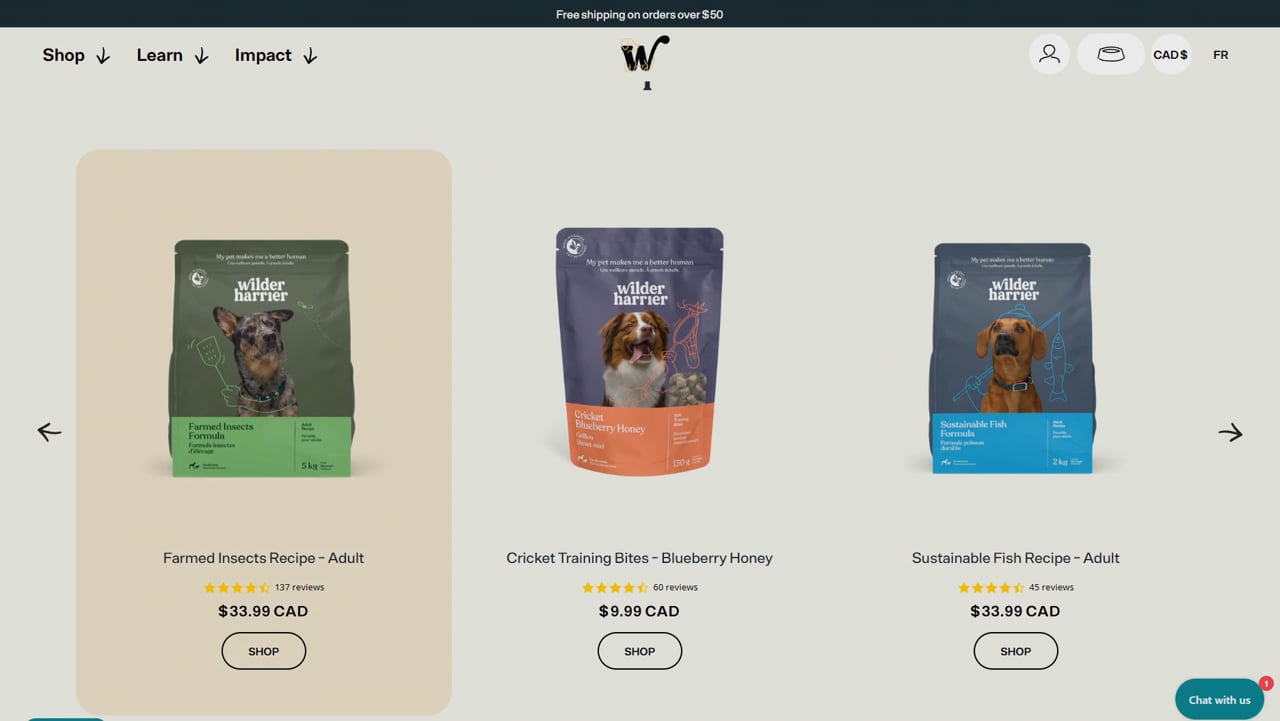This screenshot has height=721, width=1280.
Task: Click the star rating under Sustainable Fish Recipe
Action: point(991,588)
